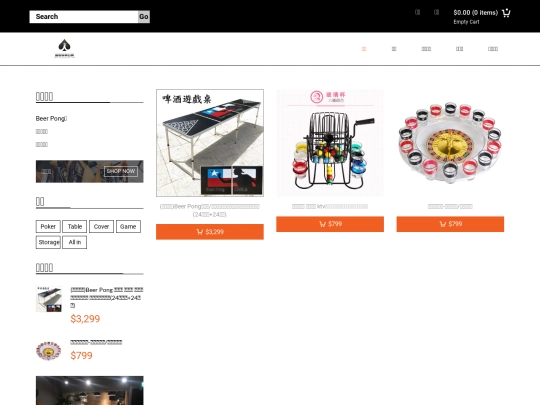Image resolution: width=540 pixels, height=405 pixels.
Task: Open the Beer Pong category link
Action: 51,118
